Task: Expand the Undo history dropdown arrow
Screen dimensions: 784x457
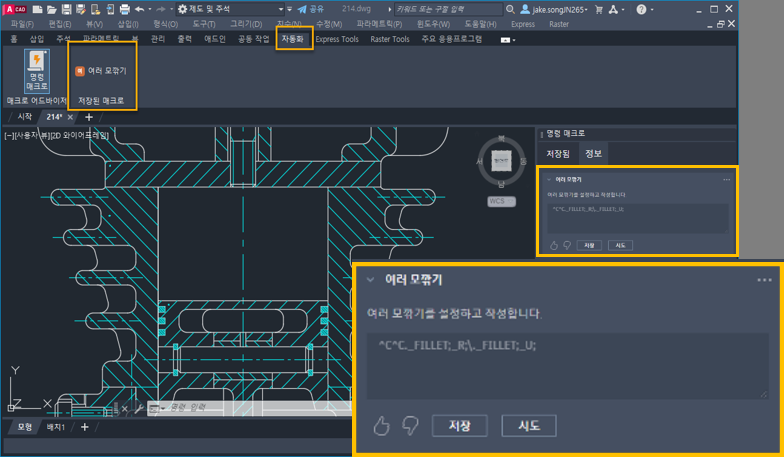Action: [x=150, y=9]
